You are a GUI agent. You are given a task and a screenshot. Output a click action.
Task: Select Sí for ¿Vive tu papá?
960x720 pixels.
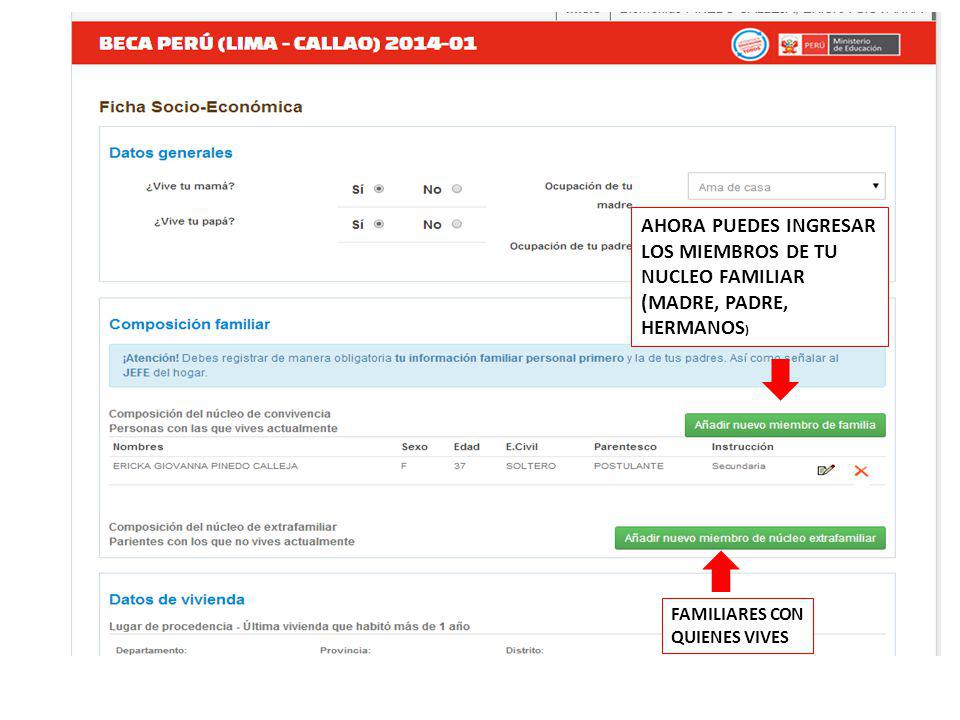click(379, 224)
